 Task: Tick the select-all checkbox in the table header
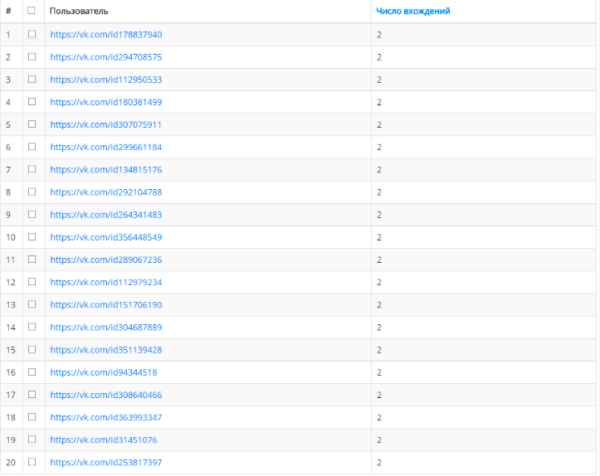31,10
